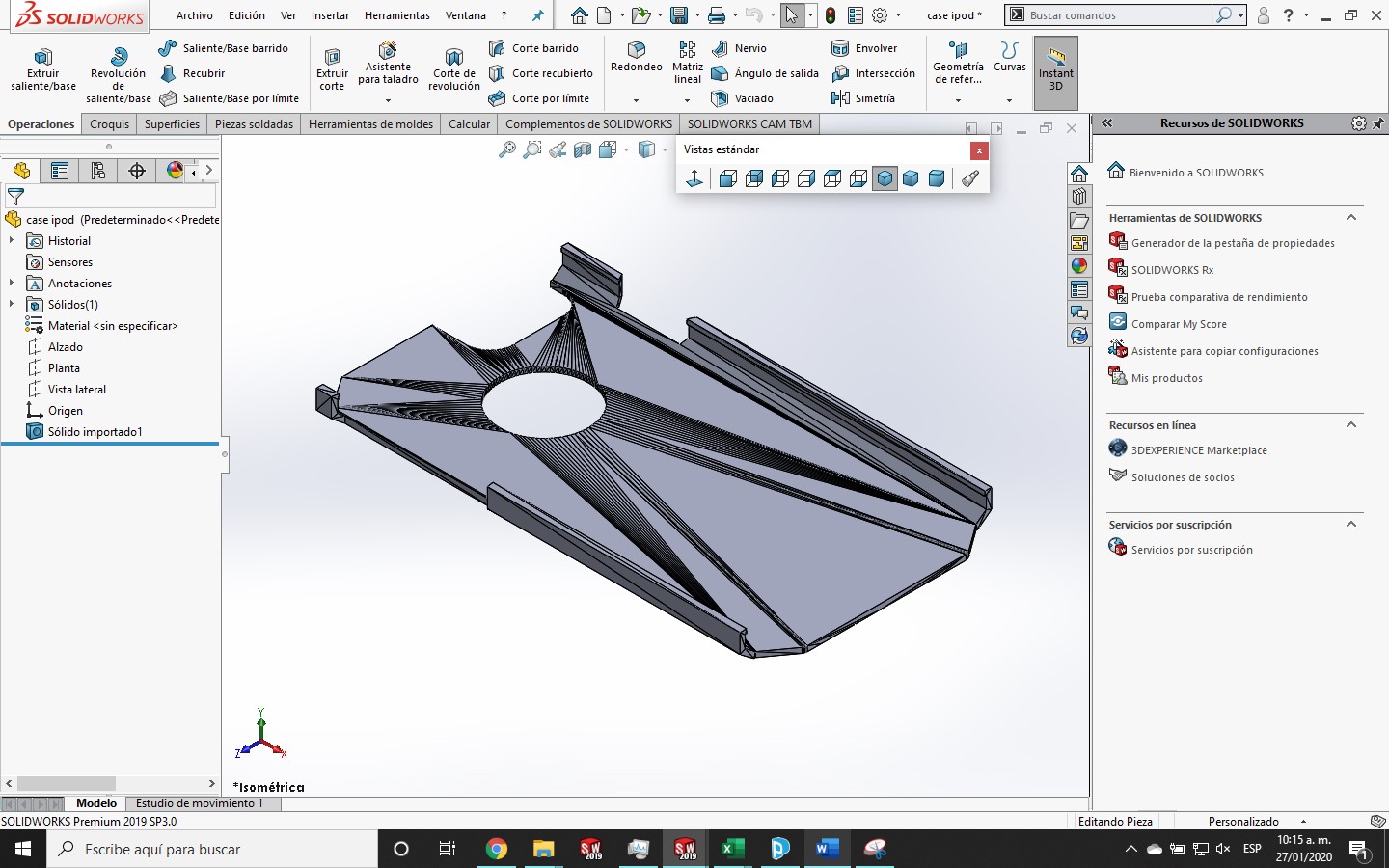Choose Revolución de saliente/base tool
The width and height of the screenshot is (1389, 868).
[118, 74]
